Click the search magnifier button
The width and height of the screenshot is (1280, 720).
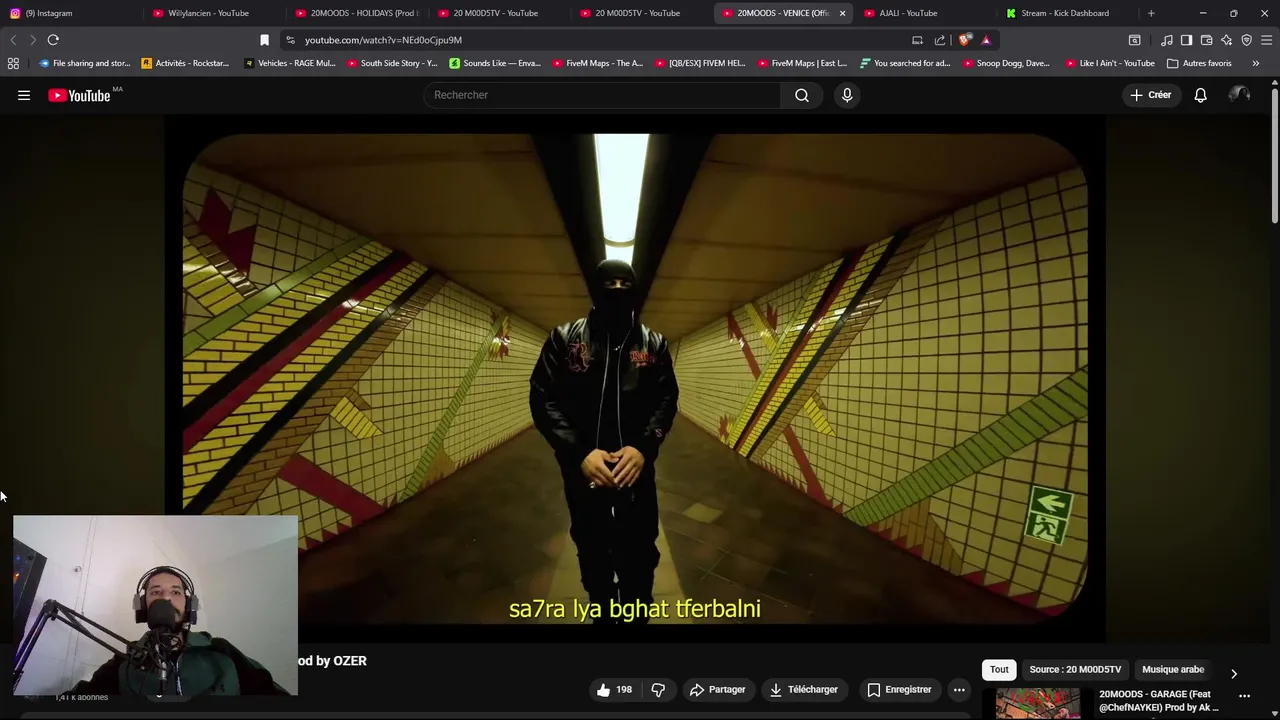click(x=802, y=95)
